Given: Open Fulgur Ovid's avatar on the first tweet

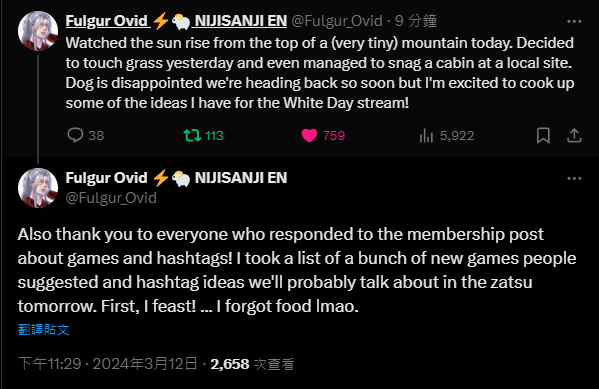Looking at the screenshot, I should pos(38,31).
